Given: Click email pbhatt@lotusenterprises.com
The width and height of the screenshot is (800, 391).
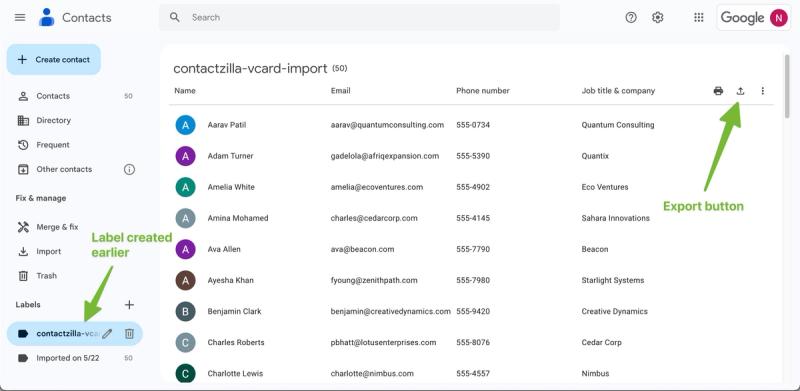Looking at the screenshot, I should pyautogui.click(x=383, y=343).
